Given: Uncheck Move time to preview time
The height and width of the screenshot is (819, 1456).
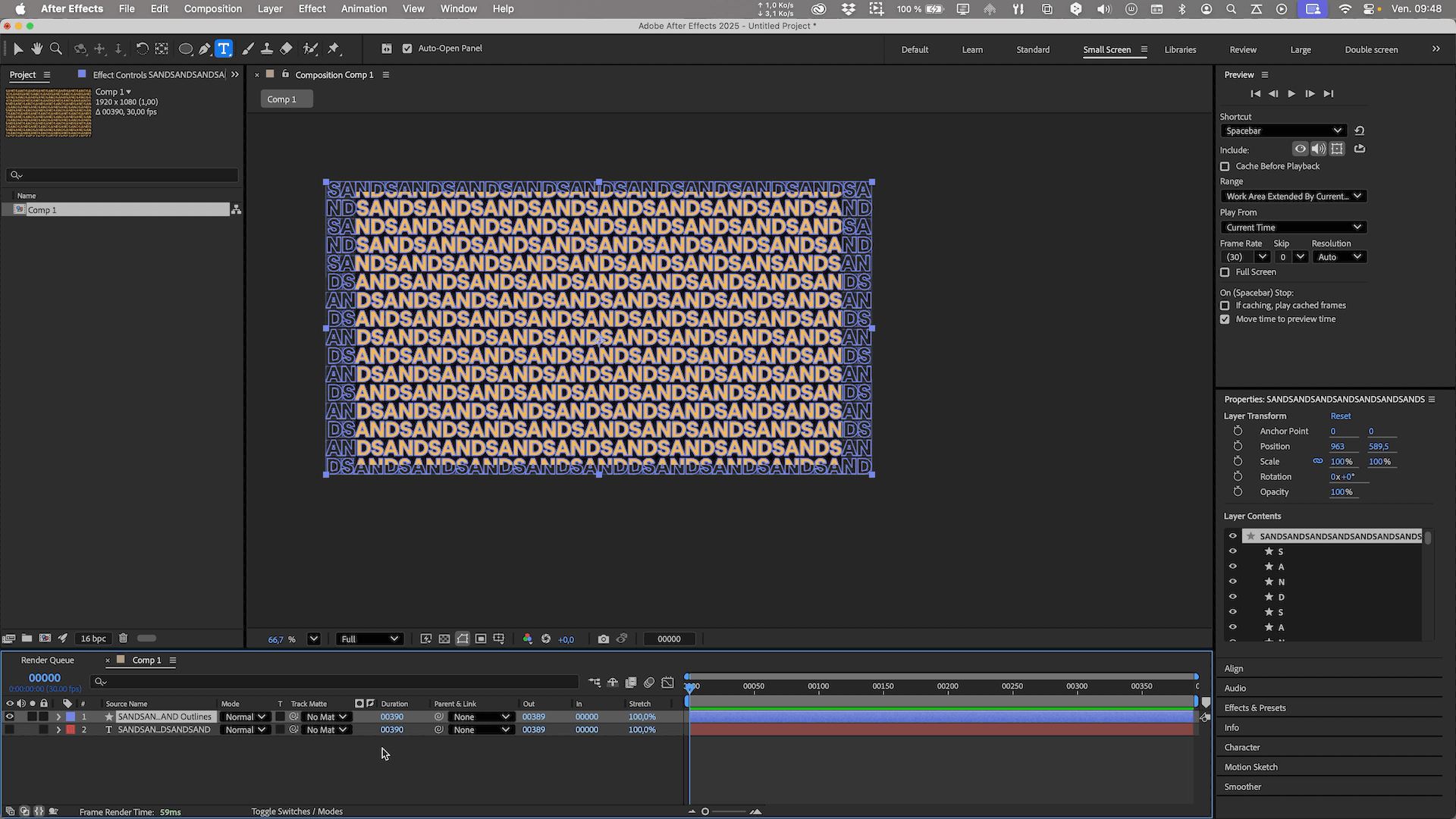Looking at the screenshot, I should pyautogui.click(x=1225, y=319).
